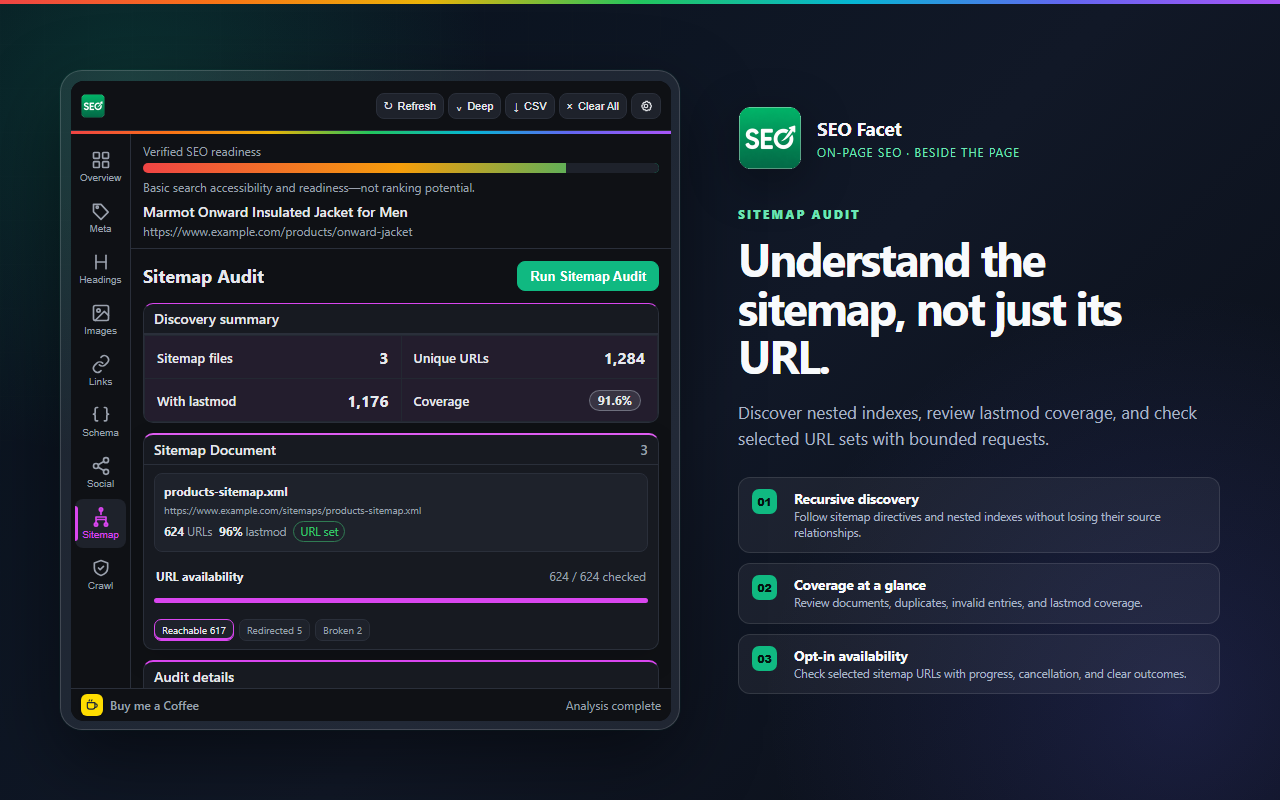Click the Recursive discovery feature card
The width and height of the screenshot is (1280, 800).
click(979, 515)
